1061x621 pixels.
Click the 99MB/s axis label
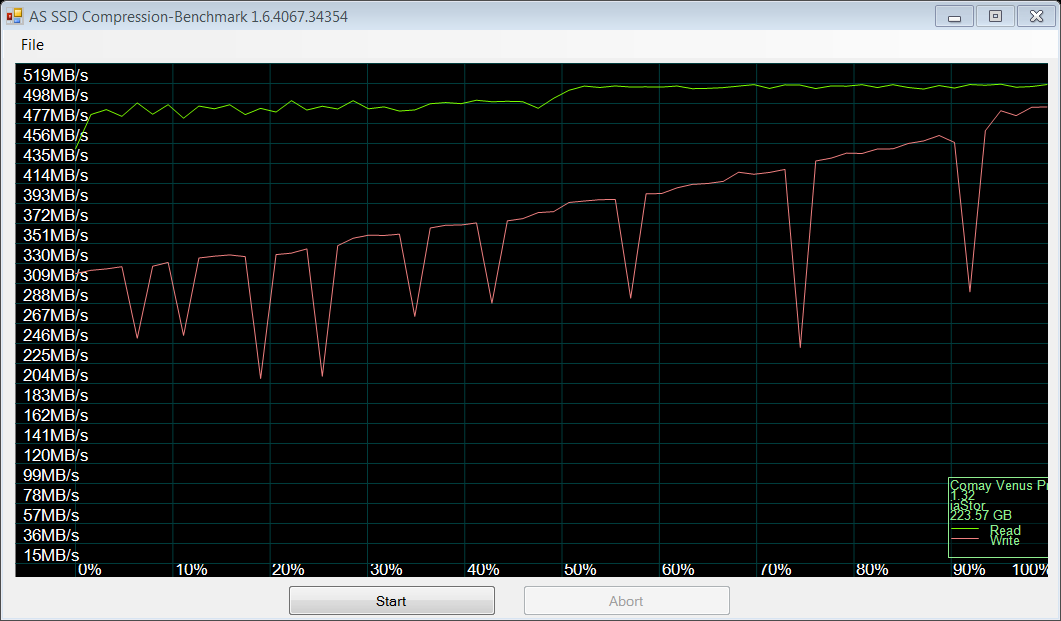(x=51, y=475)
